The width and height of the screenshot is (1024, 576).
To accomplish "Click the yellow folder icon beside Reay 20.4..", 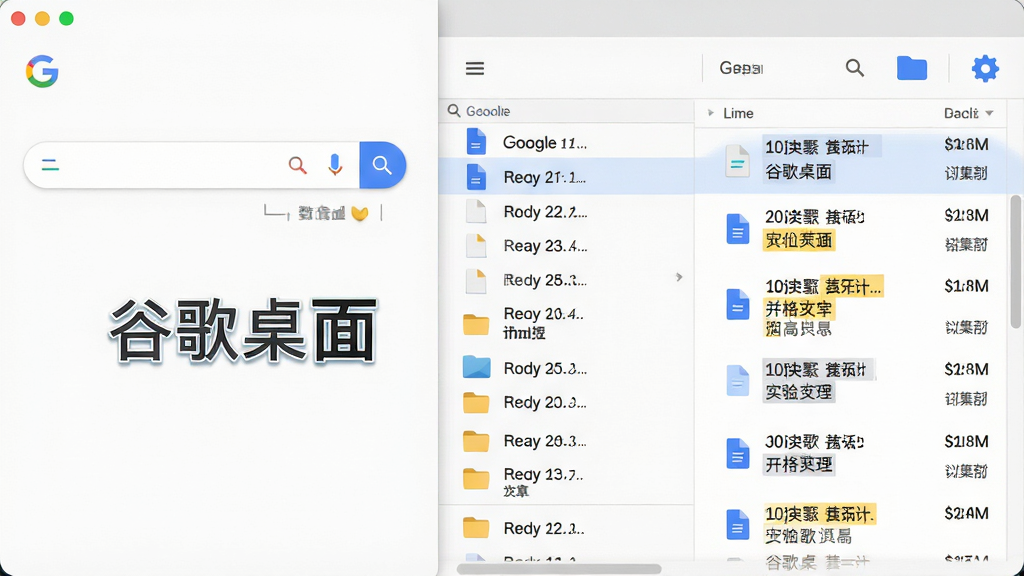I will click(476, 324).
